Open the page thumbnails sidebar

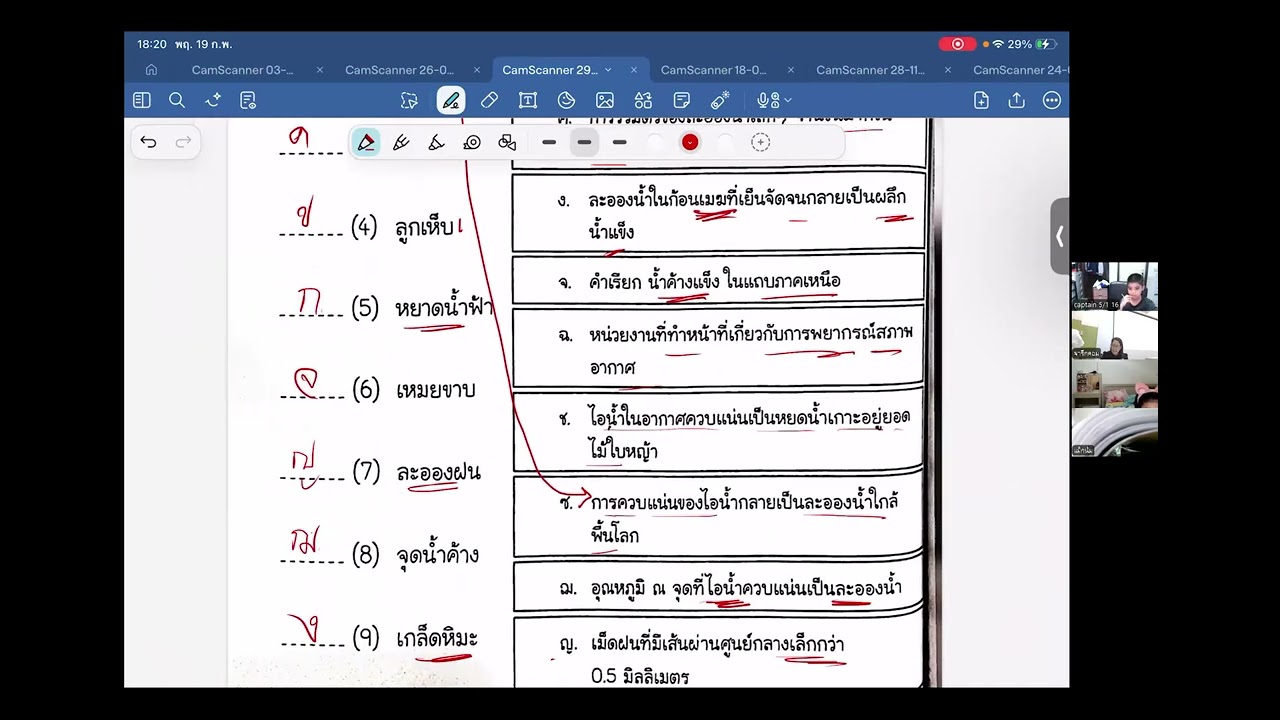point(142,100)
